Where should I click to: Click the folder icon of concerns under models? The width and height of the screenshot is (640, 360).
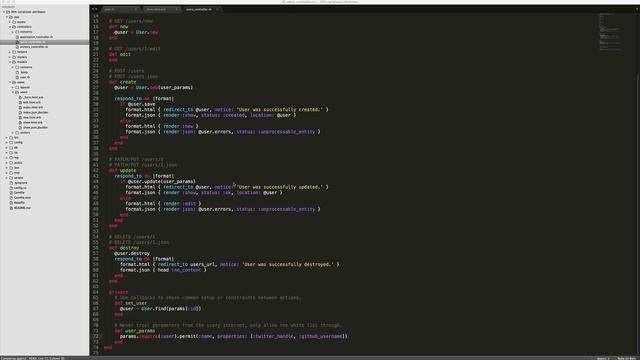coord(17,67)
